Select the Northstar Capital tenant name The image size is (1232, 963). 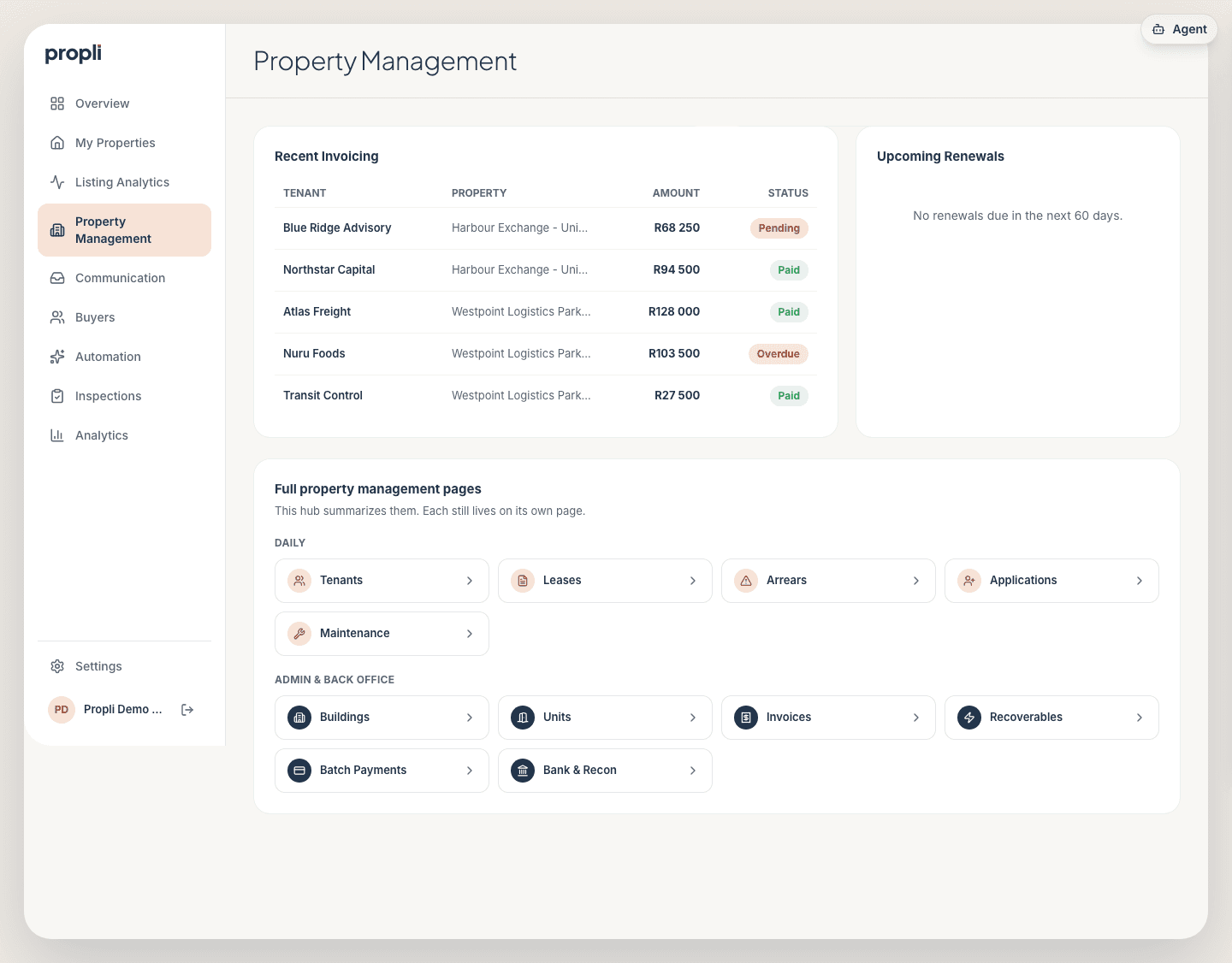(x=329, y=269)
